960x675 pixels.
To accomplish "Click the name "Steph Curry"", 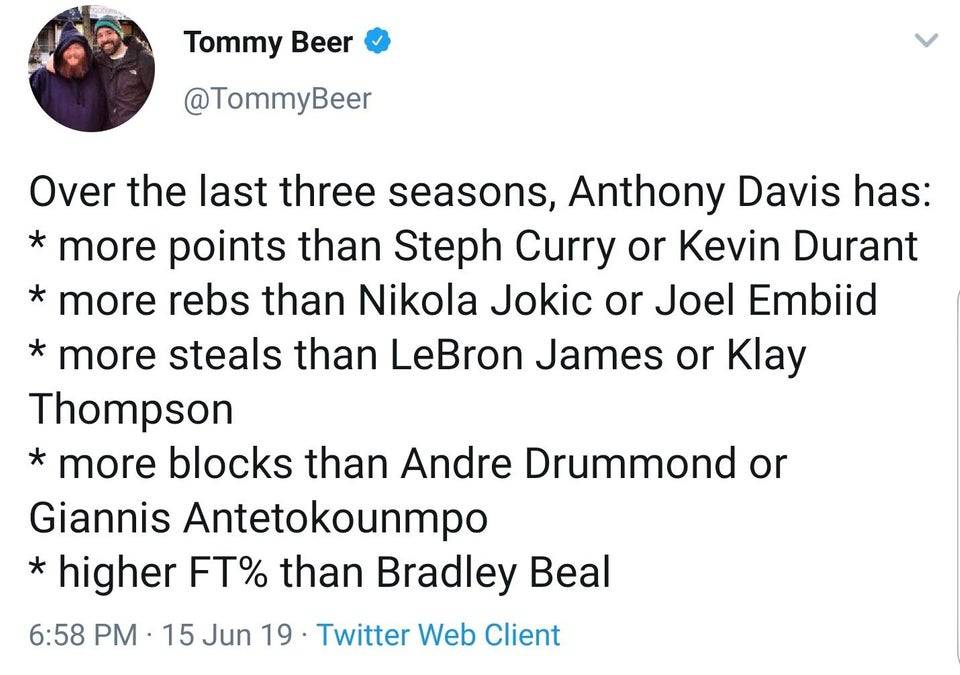I will [x=505, y=246].
